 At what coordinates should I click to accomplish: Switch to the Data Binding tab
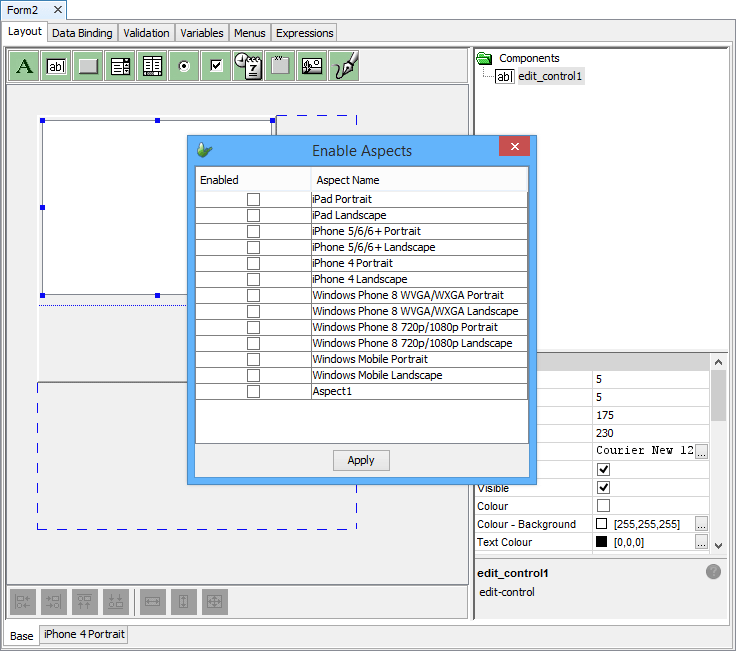(82, 33)
